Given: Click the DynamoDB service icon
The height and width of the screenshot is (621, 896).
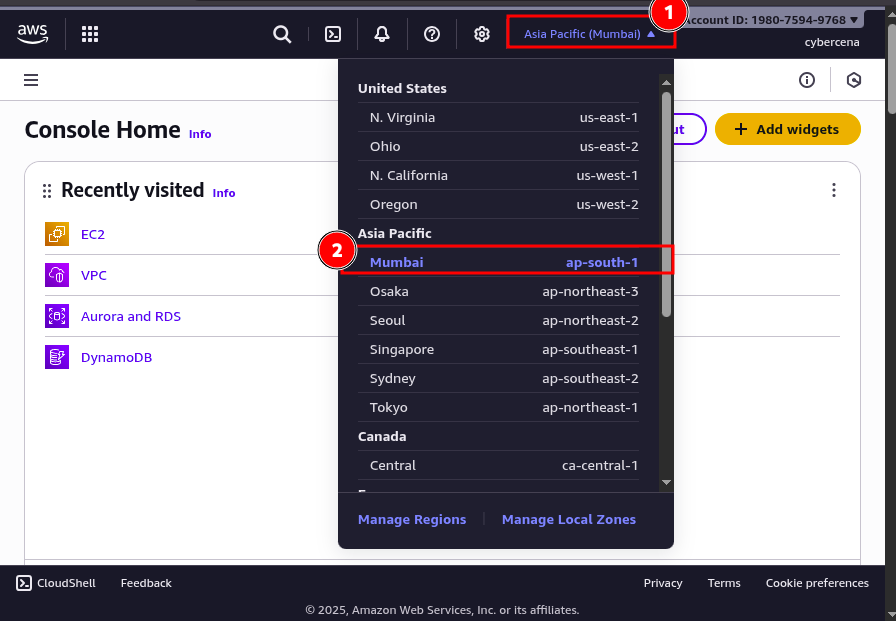Looking at the screenshot, I should pyautogui.click(x=57, y=357).
